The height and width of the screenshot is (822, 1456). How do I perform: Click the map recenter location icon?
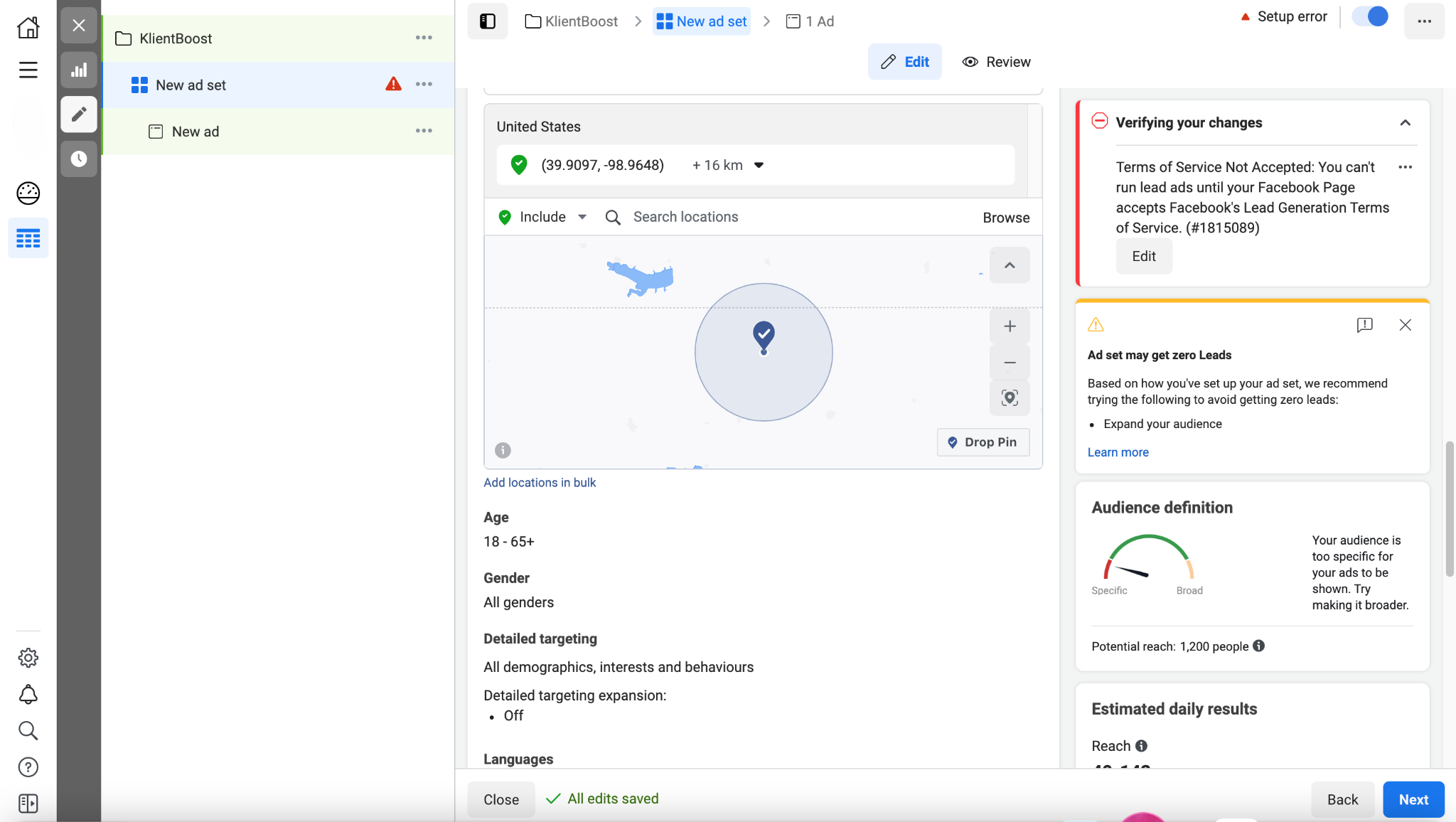pyautogui.click(x=1010, y=397)
